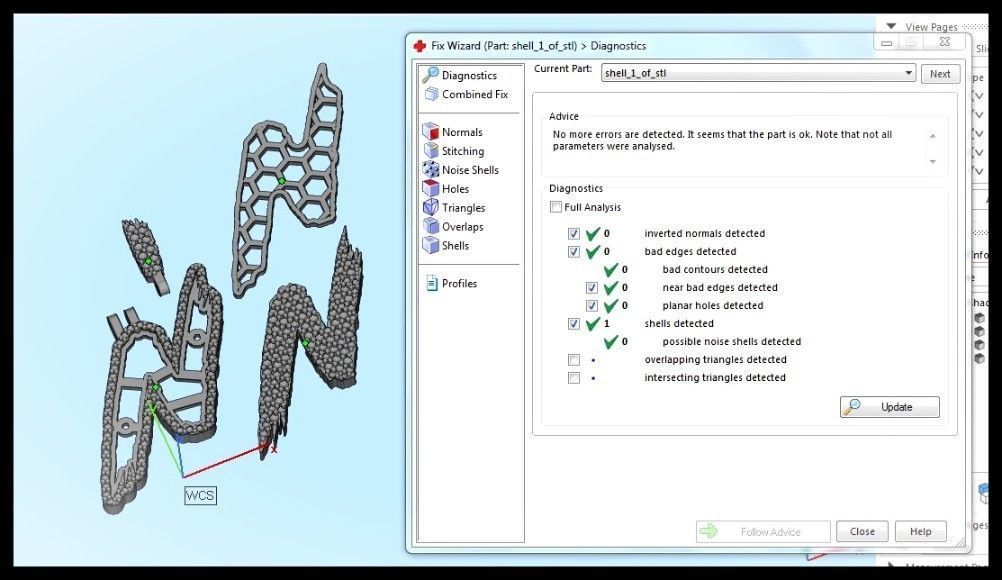Enable intersecting triangles detected checkbox

pyautogui.click(x=574, y=378)
